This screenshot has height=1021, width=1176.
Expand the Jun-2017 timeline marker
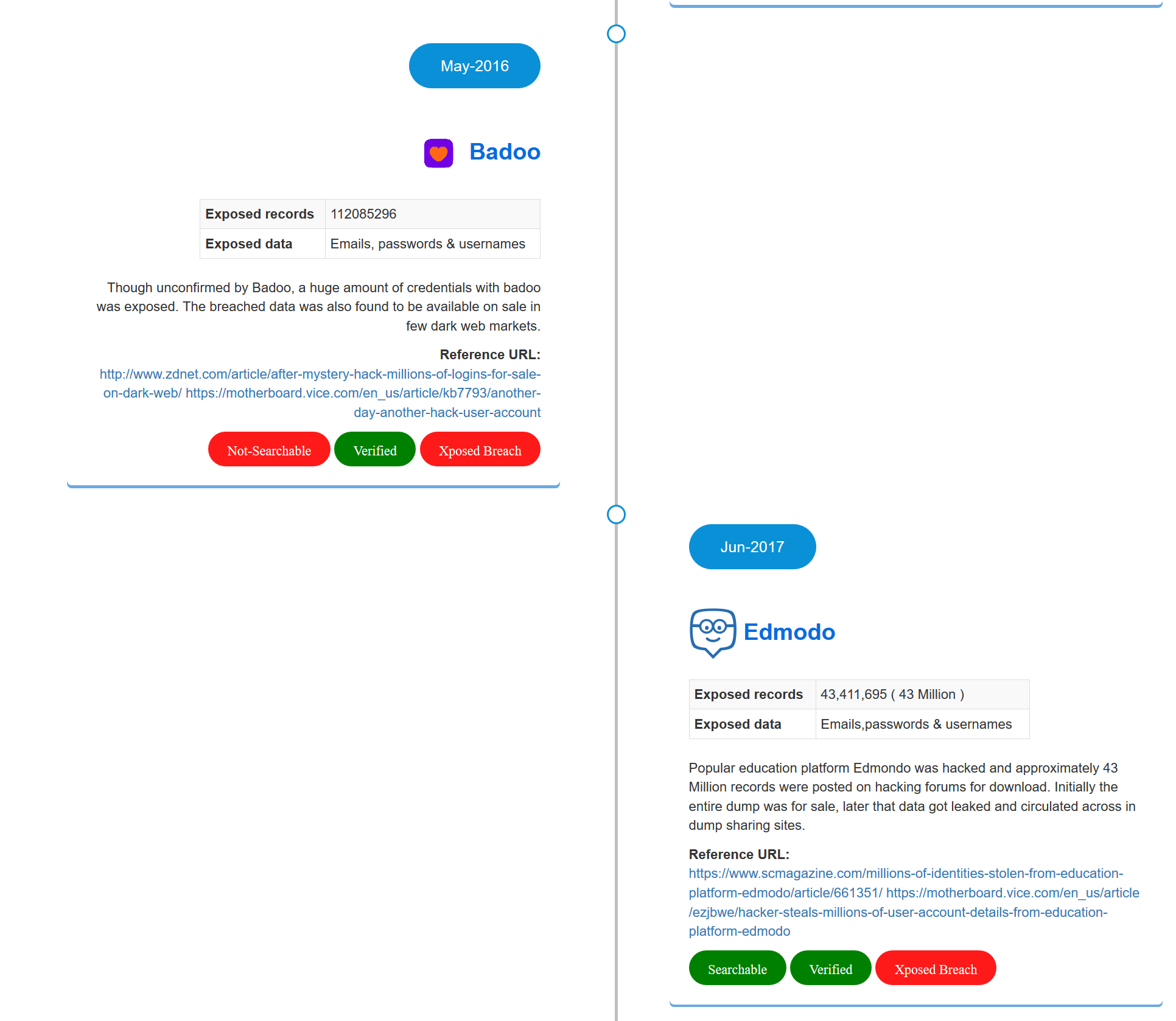tap(753, 546)
